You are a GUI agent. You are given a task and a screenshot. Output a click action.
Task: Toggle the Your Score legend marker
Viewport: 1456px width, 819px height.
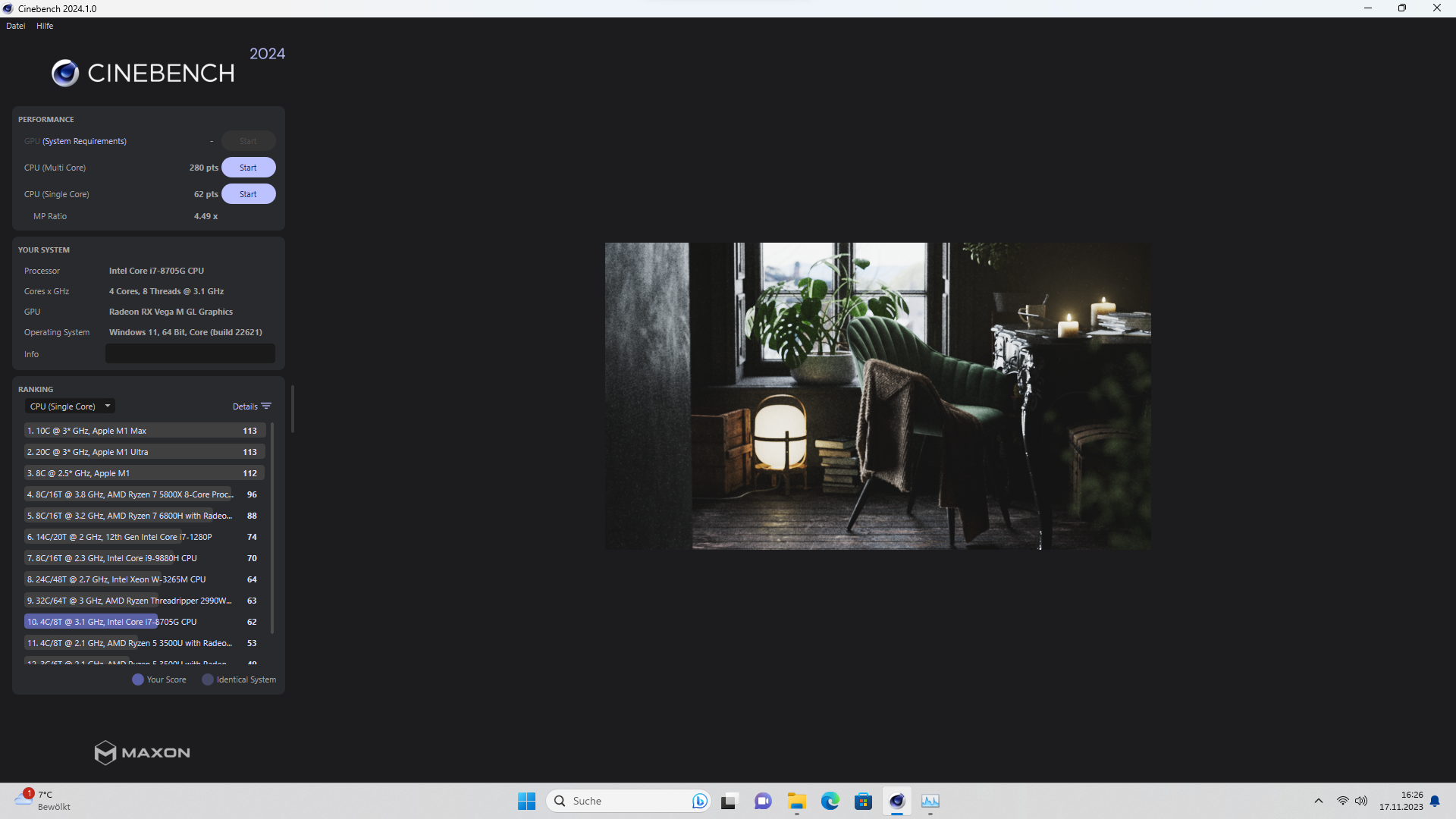click(x=138, y=679)
